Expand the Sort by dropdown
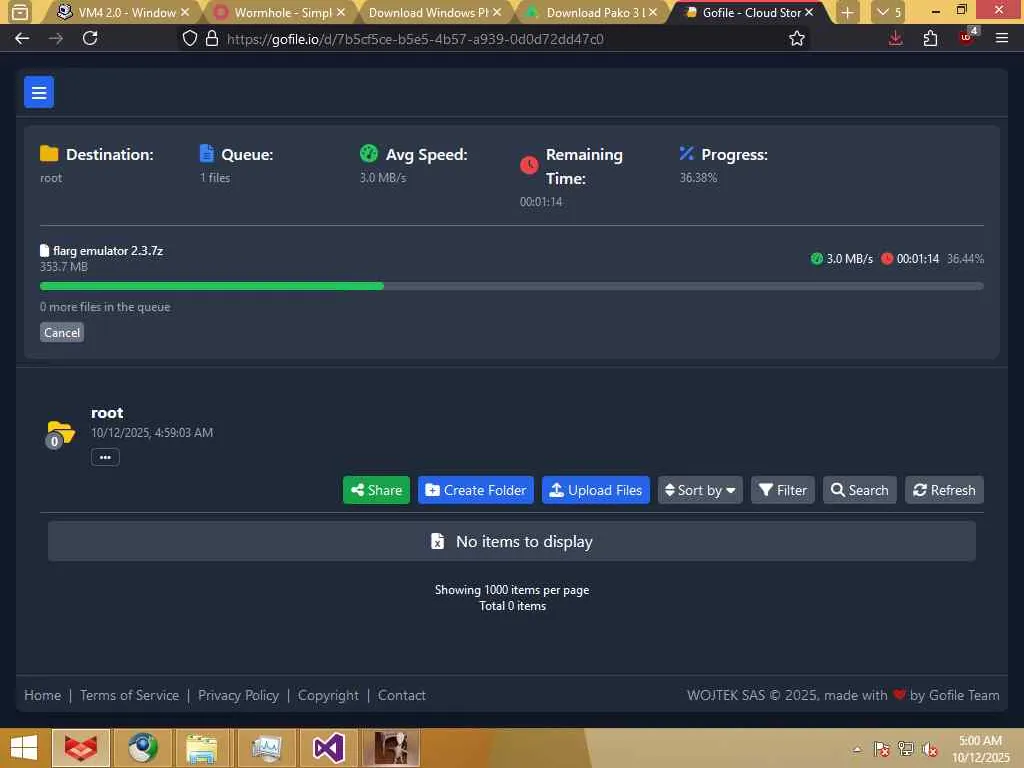The width and height of the screenshot is (1024, 768). pos(700,490)
